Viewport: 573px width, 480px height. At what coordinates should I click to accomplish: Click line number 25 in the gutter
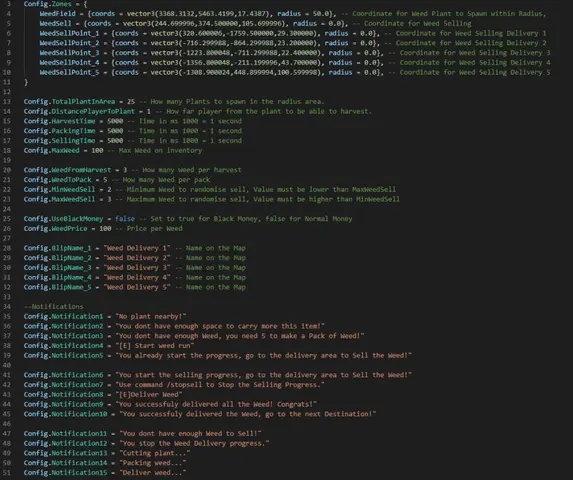pos(7,219)
